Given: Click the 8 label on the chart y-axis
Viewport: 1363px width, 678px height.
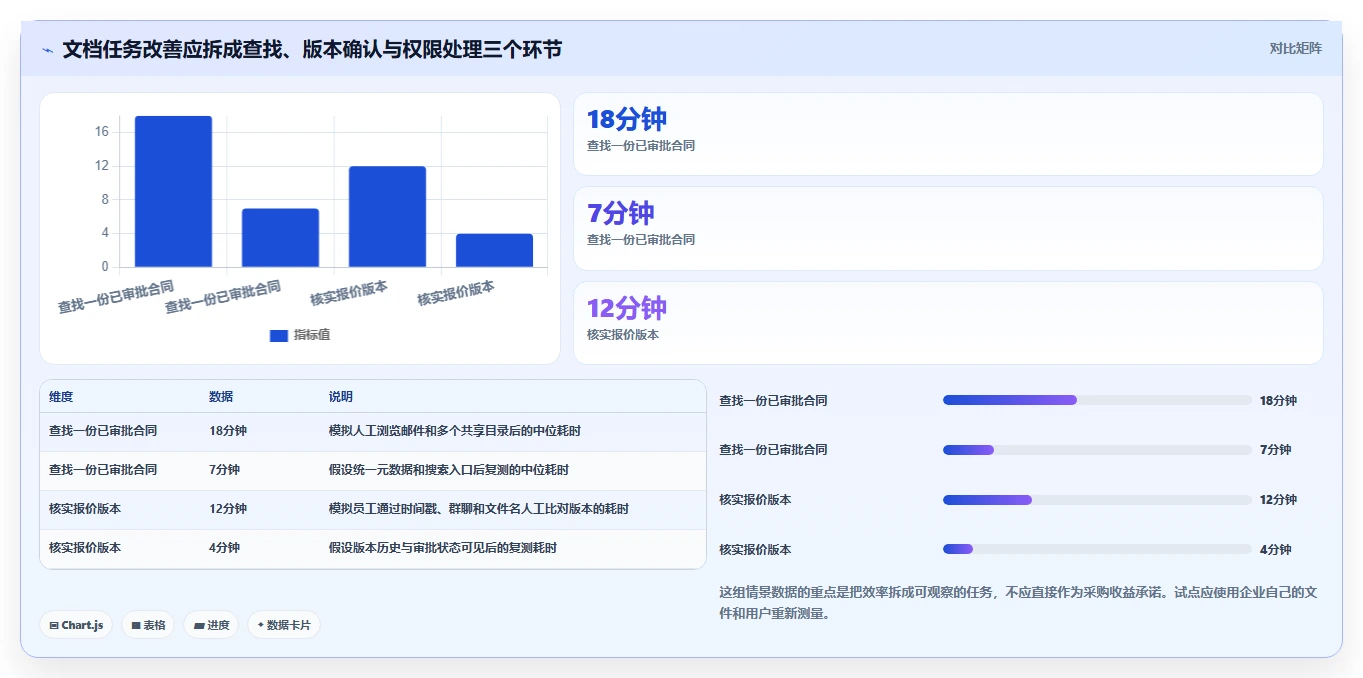Looking at the screenshot, I should [x=104, y=200].
